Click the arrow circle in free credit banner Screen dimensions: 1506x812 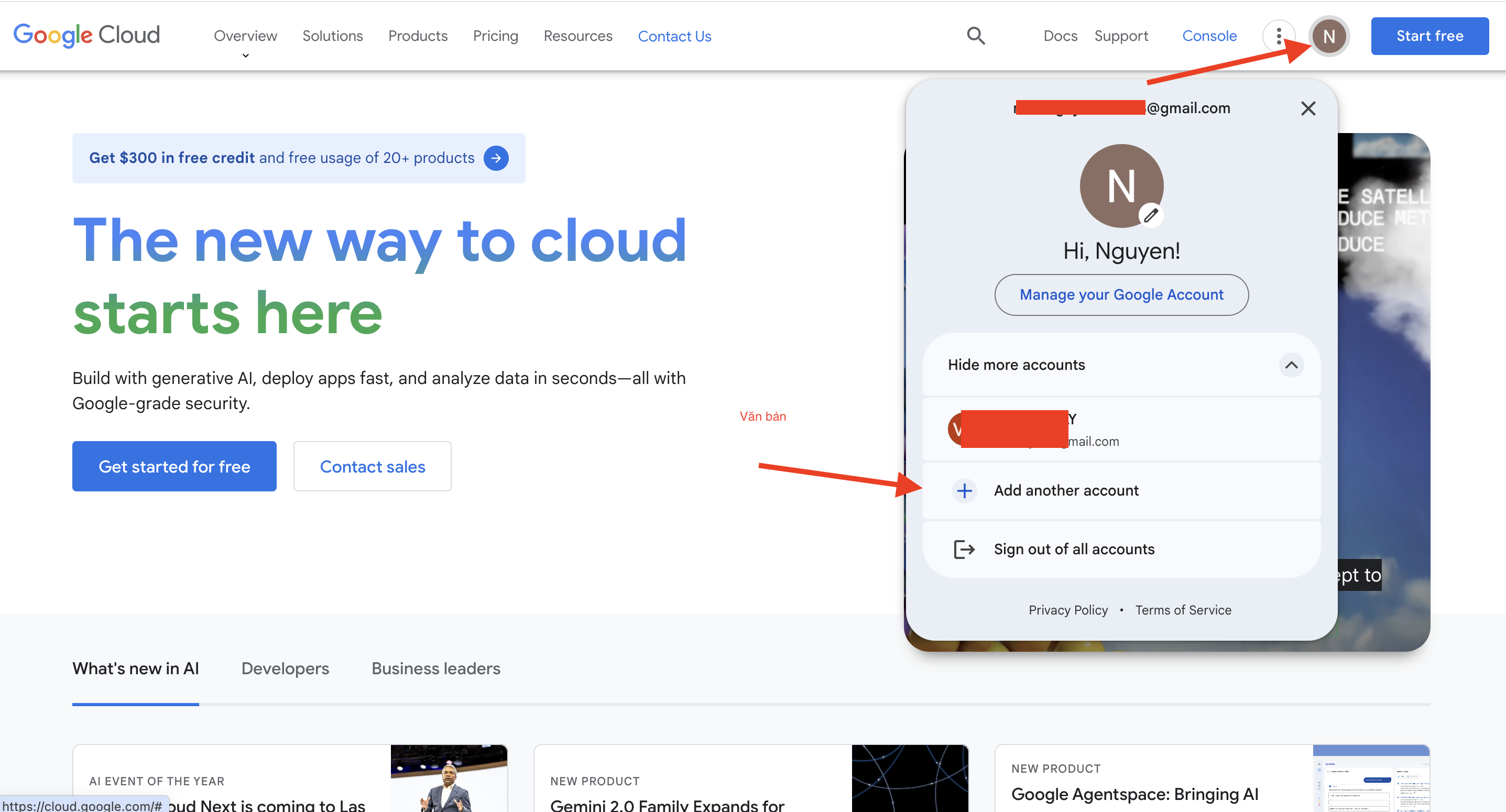496,158
